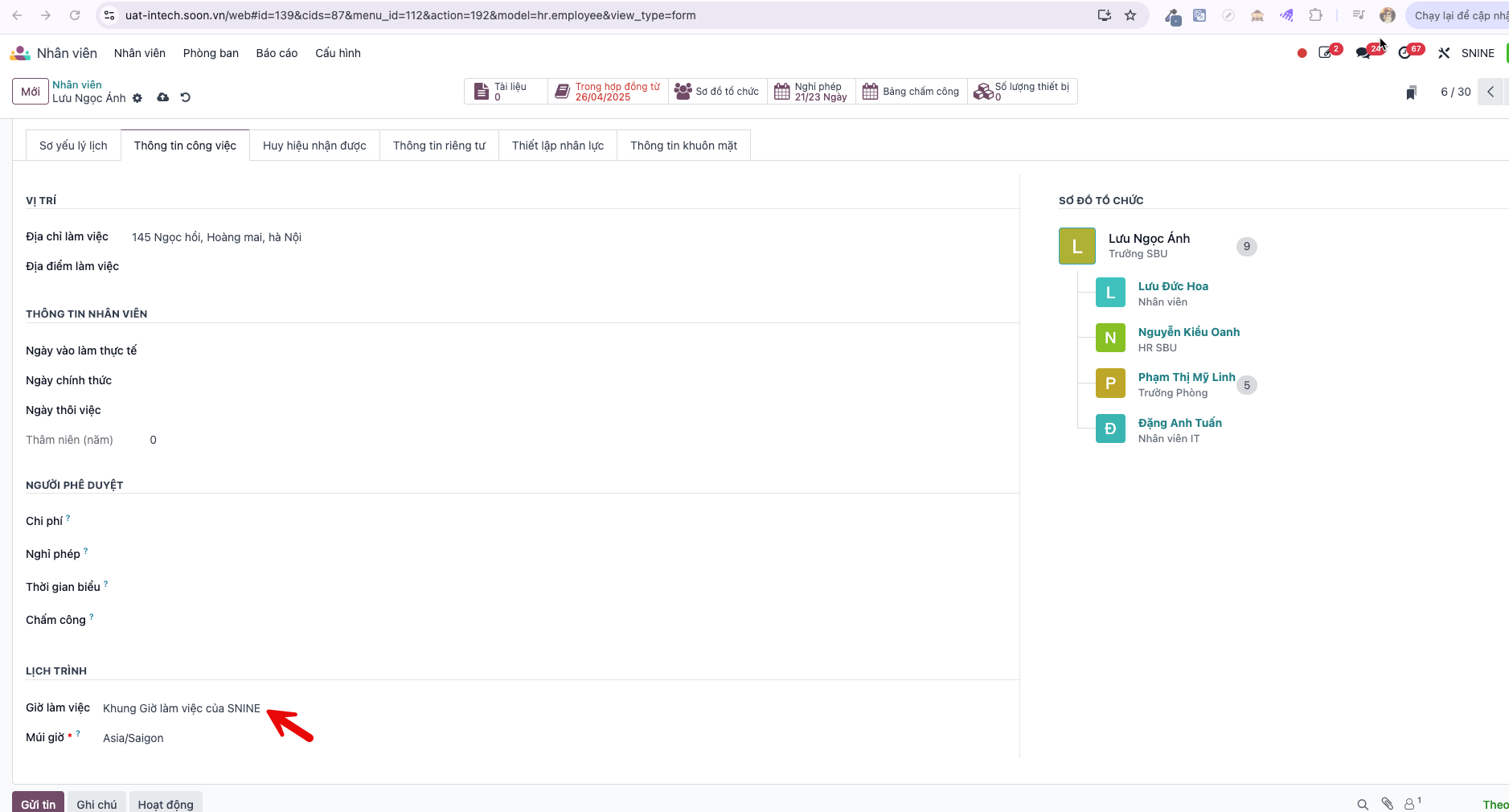Open the Báo cáo menu
Viewport: 1509px width, 812px height.
pos(277,53)
